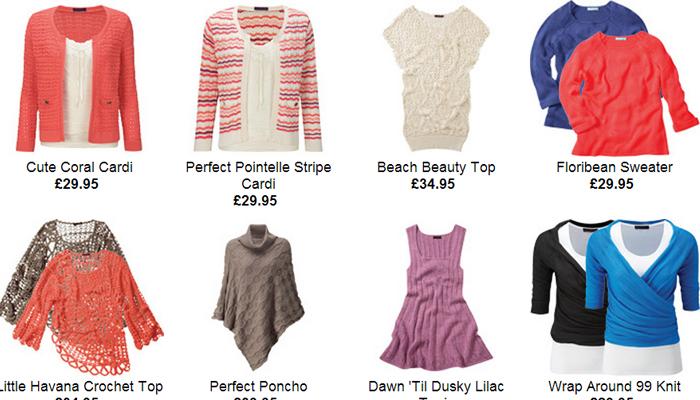
Task: Click the Little Havana Crochet Top link
Action: pyautogui.click(x=81, y=386)
